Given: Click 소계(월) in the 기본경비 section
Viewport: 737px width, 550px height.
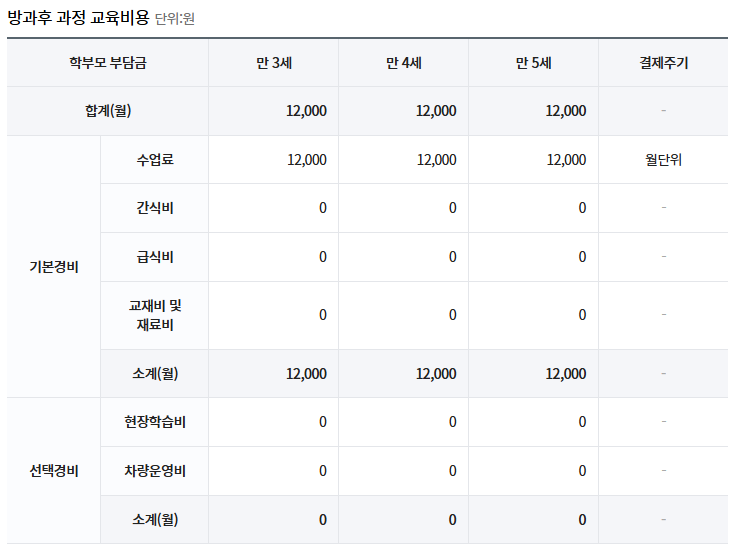Looking at the screenshot, I should pyautogui.click(x=155, y=374).
